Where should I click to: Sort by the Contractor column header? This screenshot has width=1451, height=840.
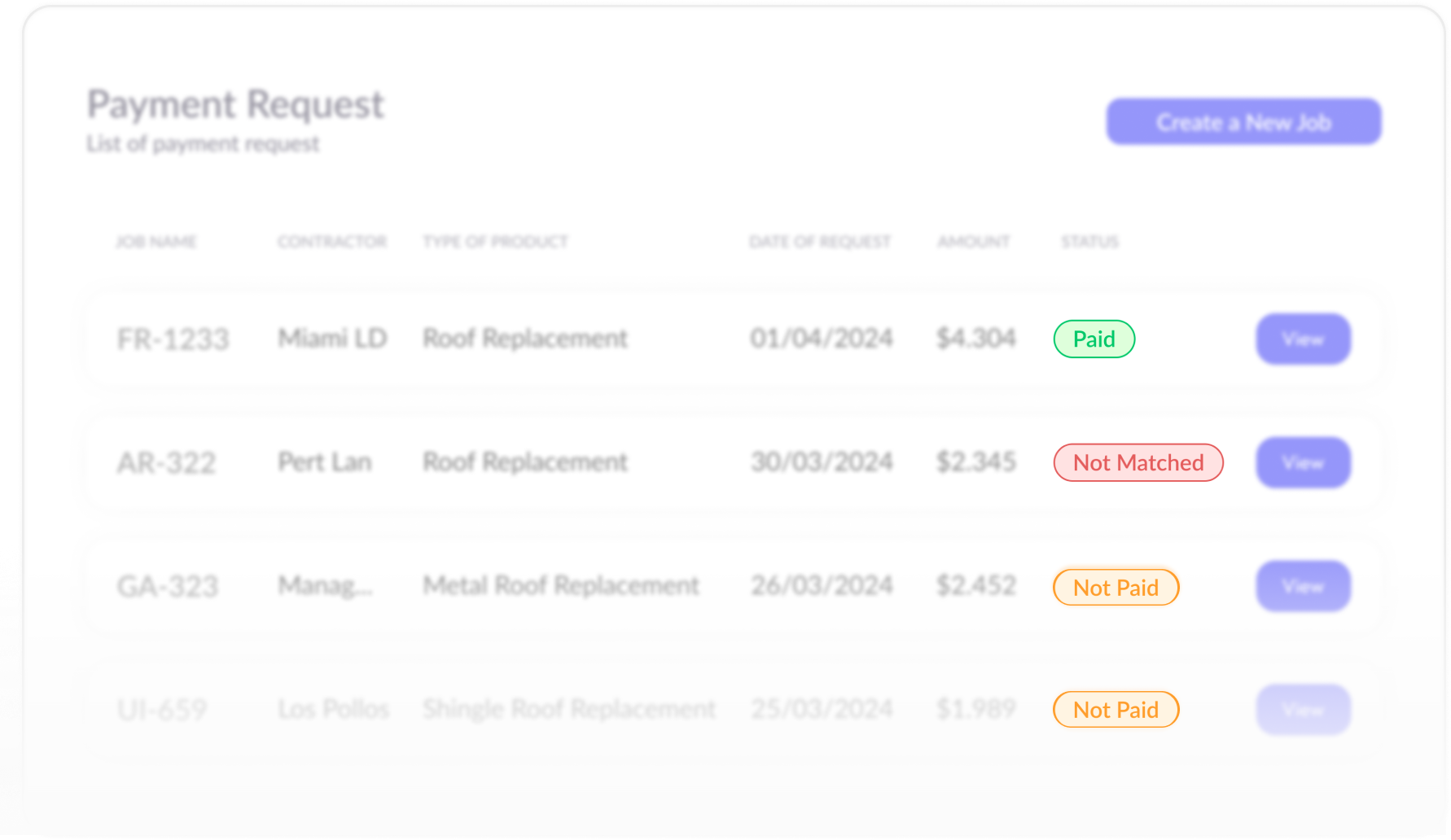[331, 242]
